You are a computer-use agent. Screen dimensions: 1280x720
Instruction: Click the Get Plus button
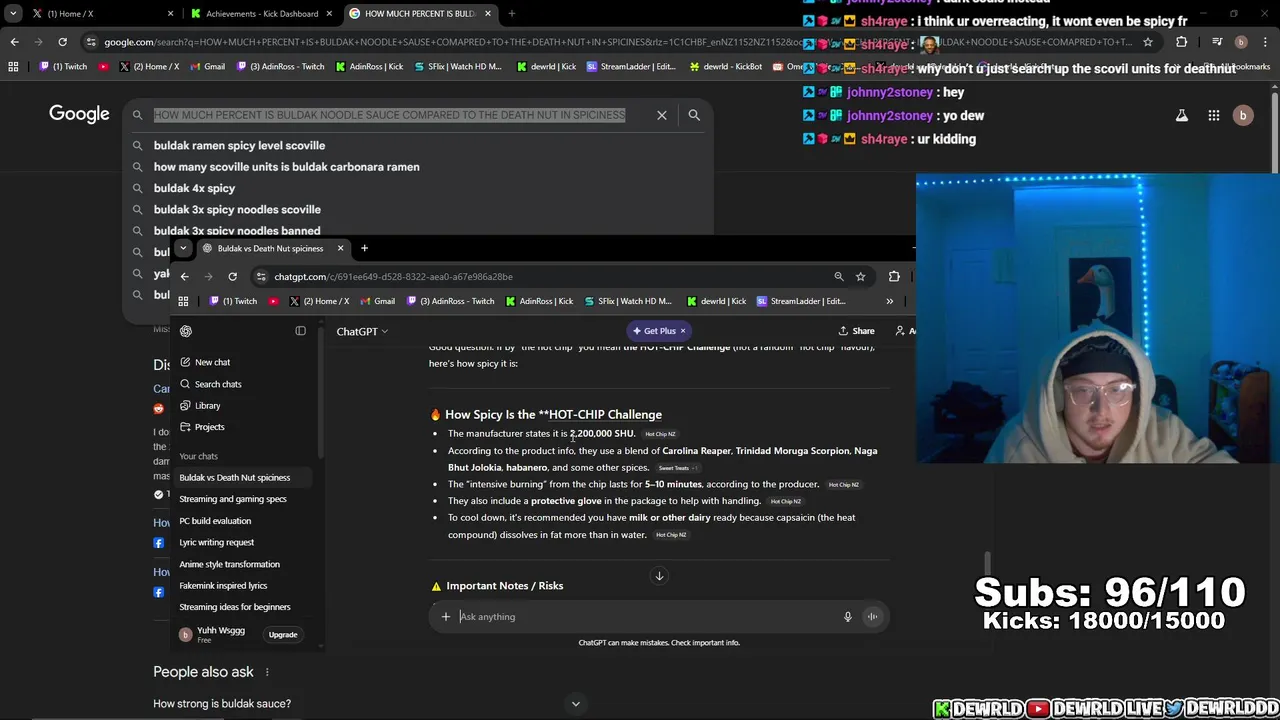pos(654,331)
